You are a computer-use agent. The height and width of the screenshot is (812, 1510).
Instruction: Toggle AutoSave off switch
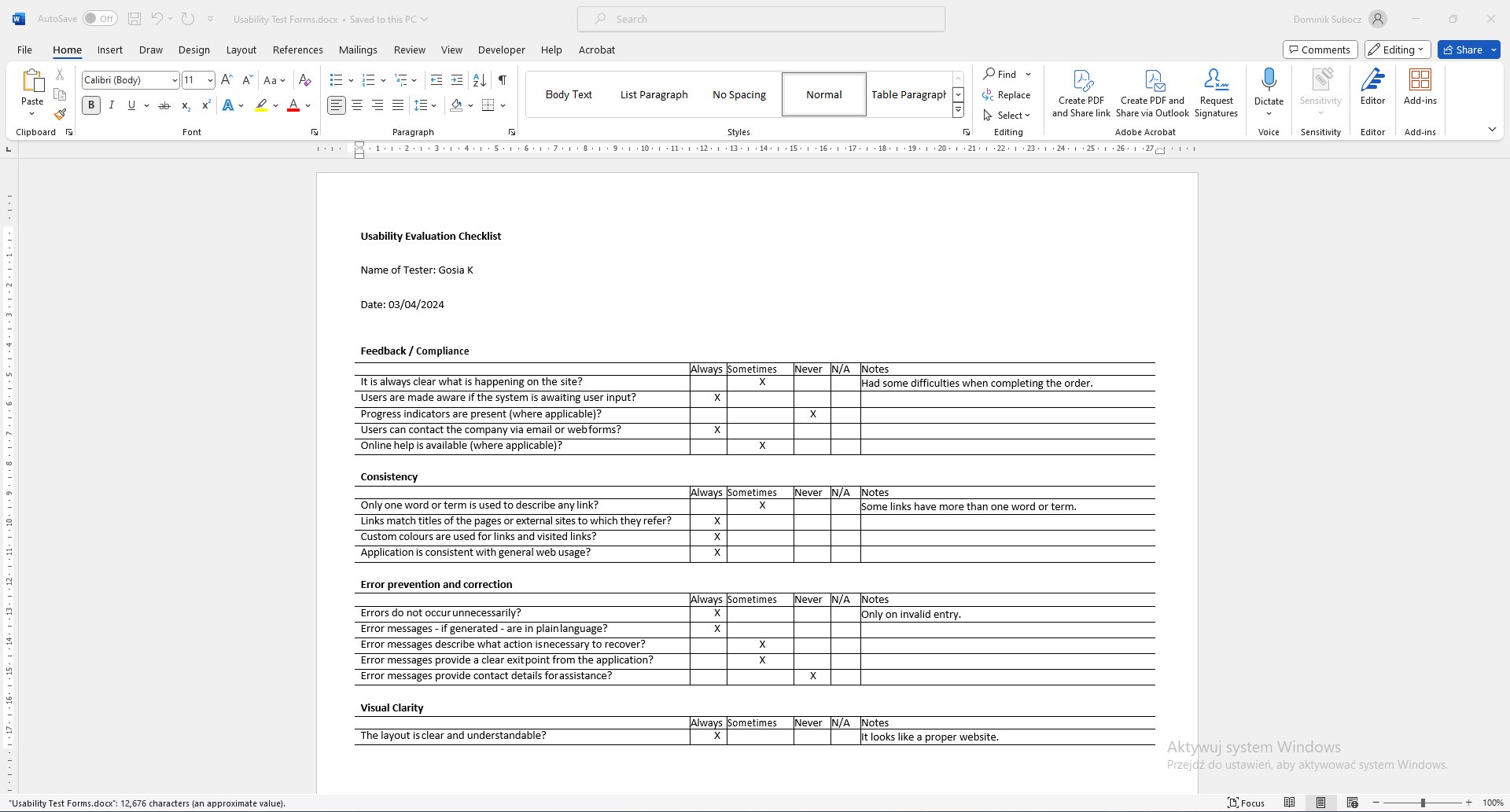click(100, 18)
